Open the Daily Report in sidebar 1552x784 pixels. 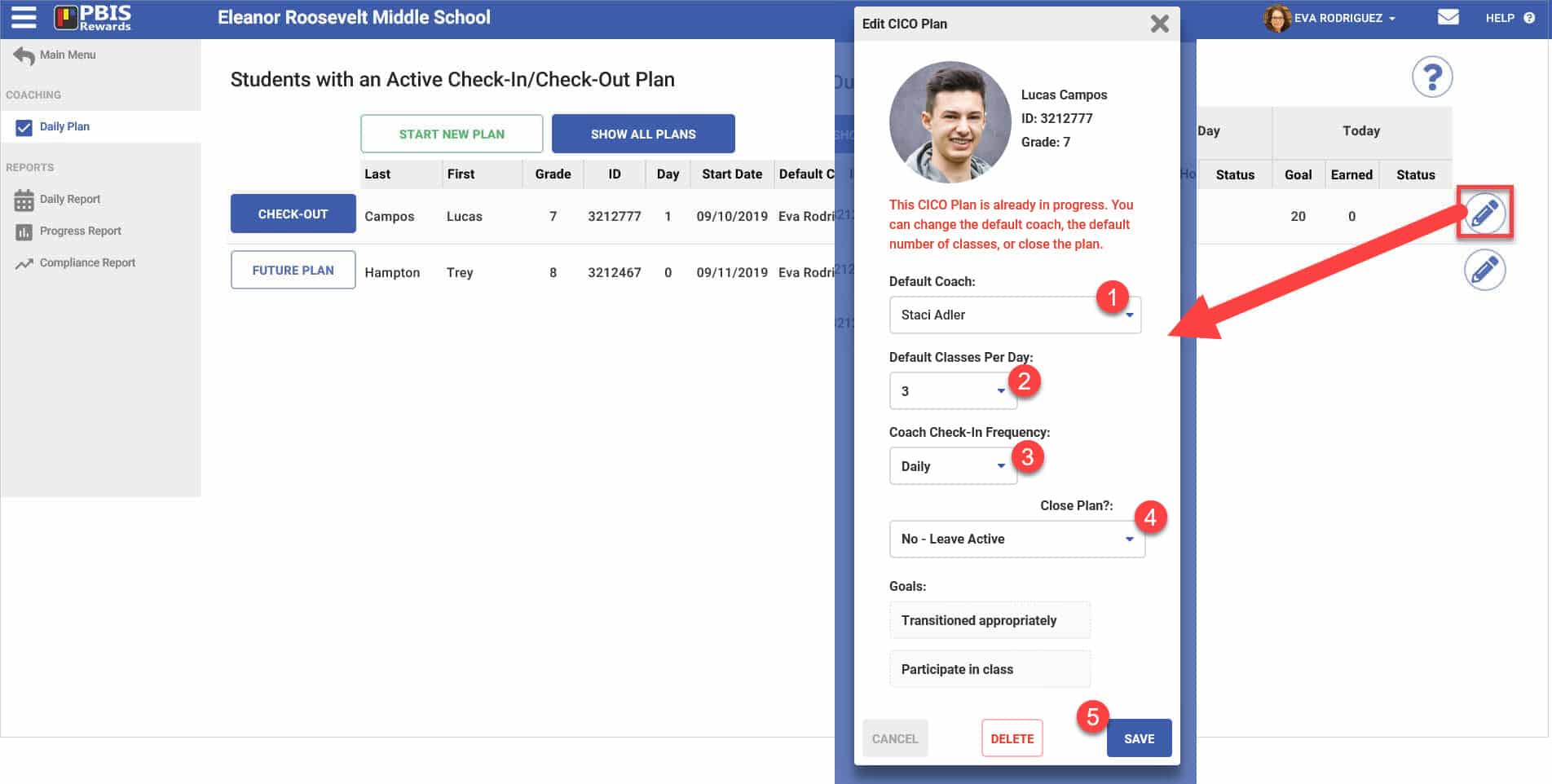click(69, 199)
